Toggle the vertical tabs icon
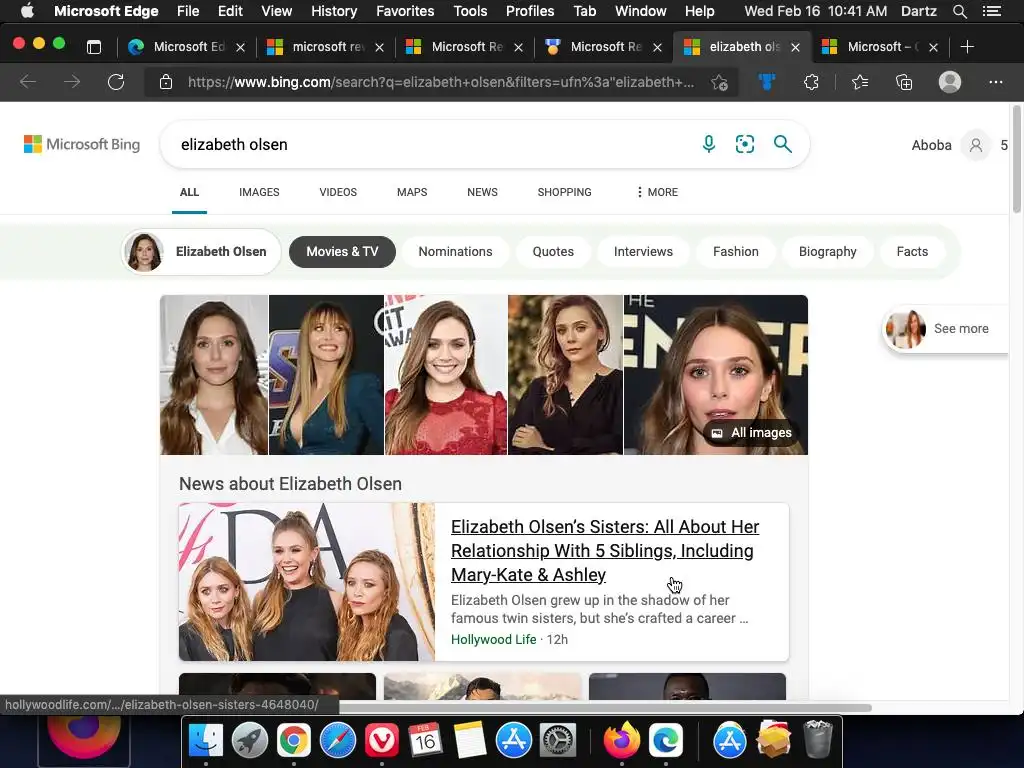Viewport: 1024px width, 768px height. pyautogui.click(x=94, y=47)
